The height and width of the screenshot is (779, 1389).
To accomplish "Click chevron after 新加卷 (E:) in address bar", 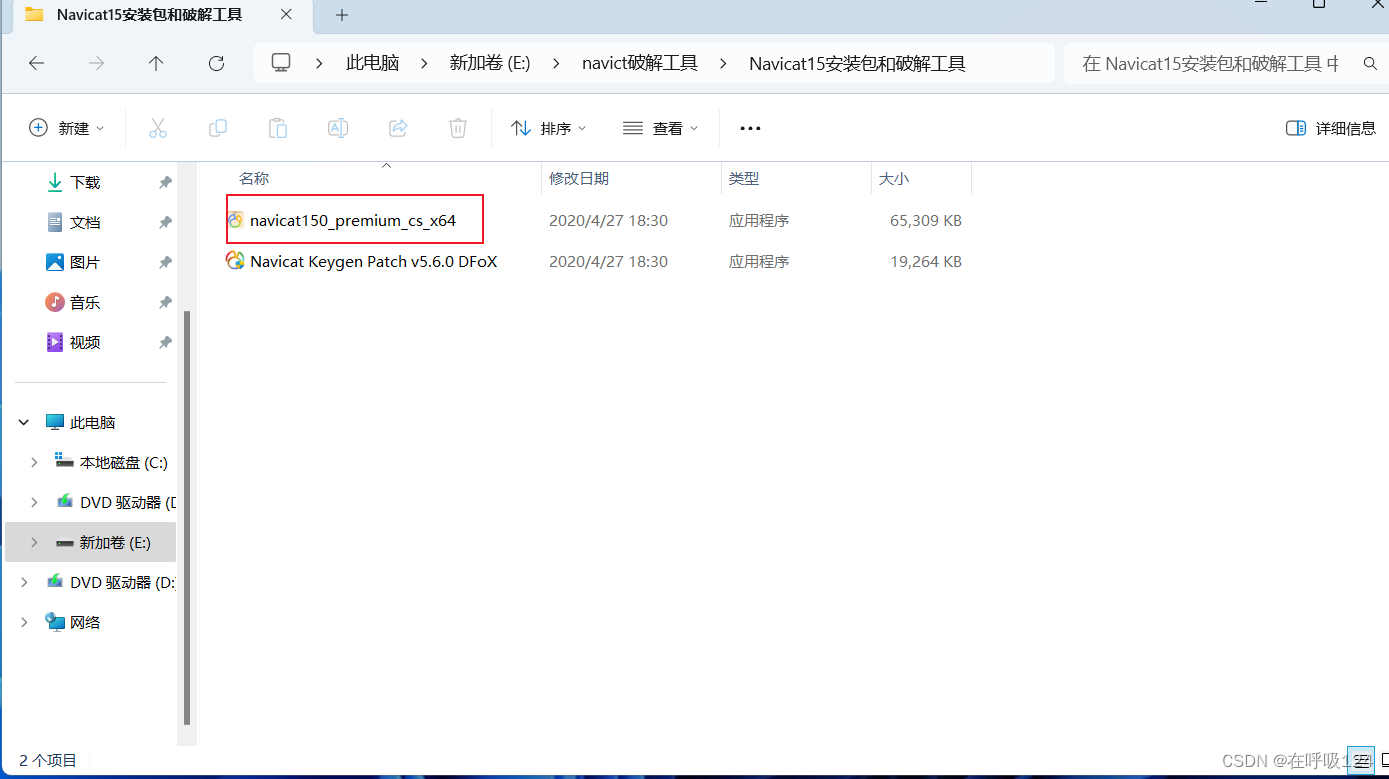I will click(x=556, y=63).
